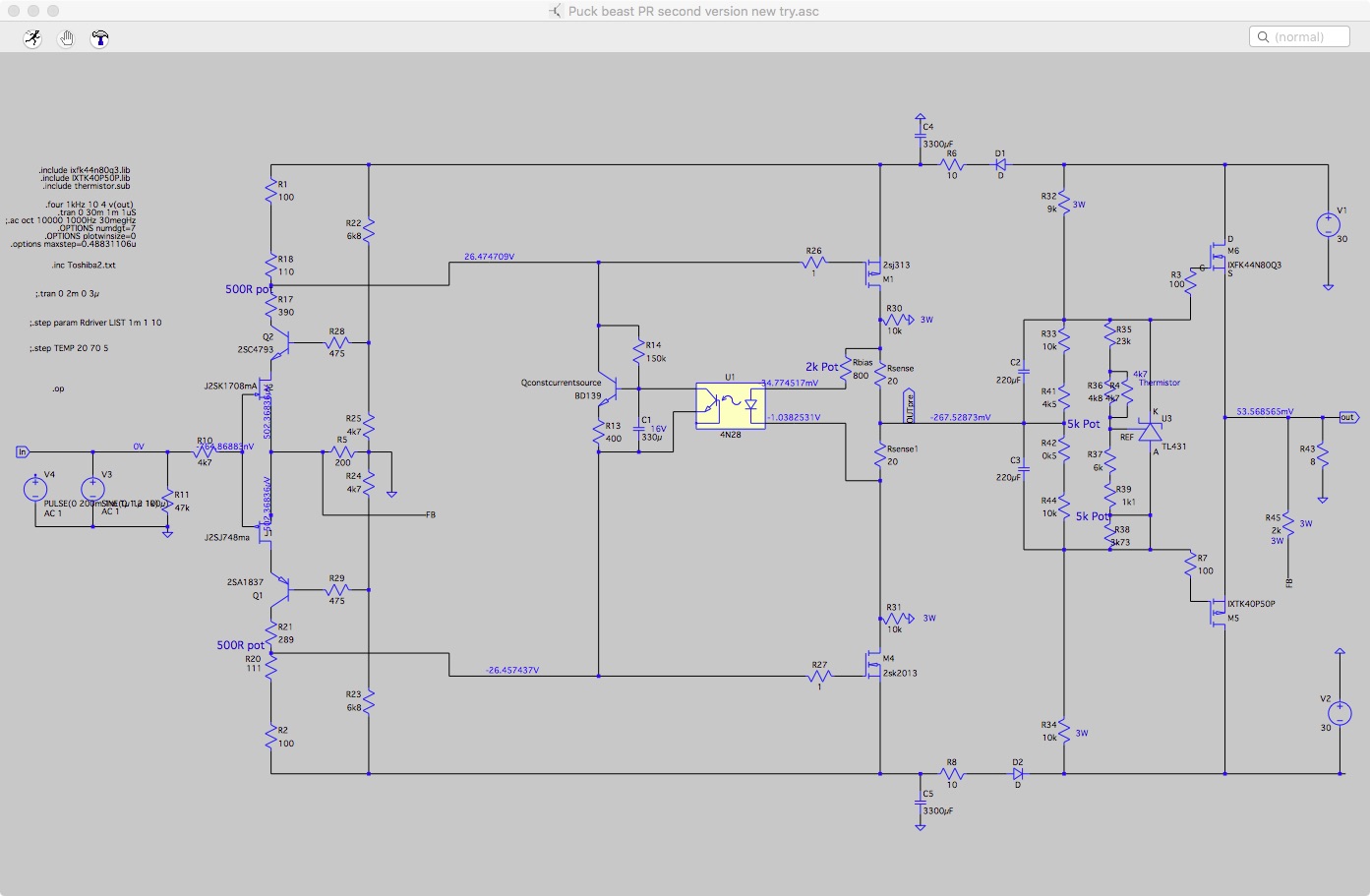Click the J2SJ748ma JFET label

[227, 537]
